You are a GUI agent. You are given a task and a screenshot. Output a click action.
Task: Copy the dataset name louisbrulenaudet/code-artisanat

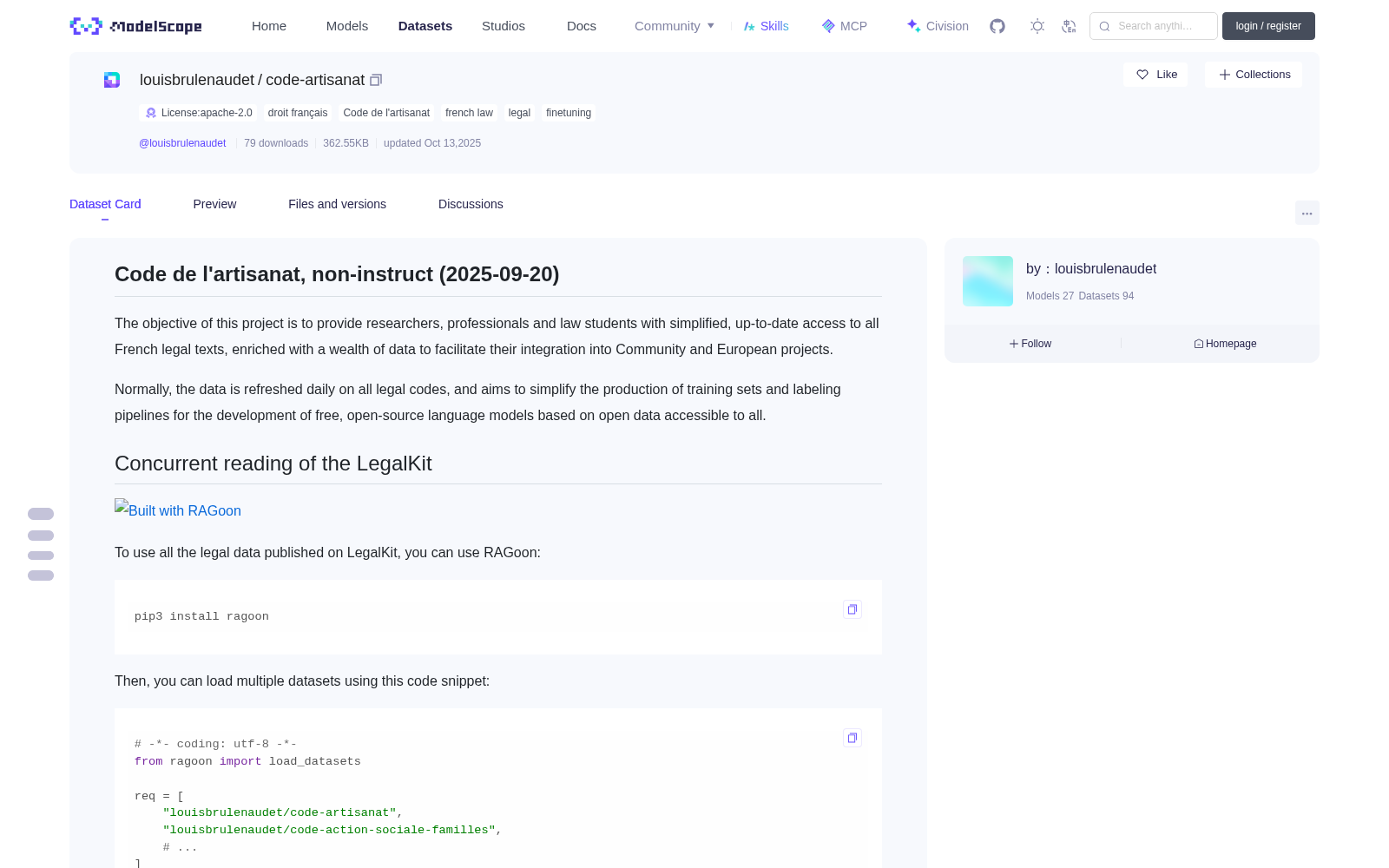(376, 80)
